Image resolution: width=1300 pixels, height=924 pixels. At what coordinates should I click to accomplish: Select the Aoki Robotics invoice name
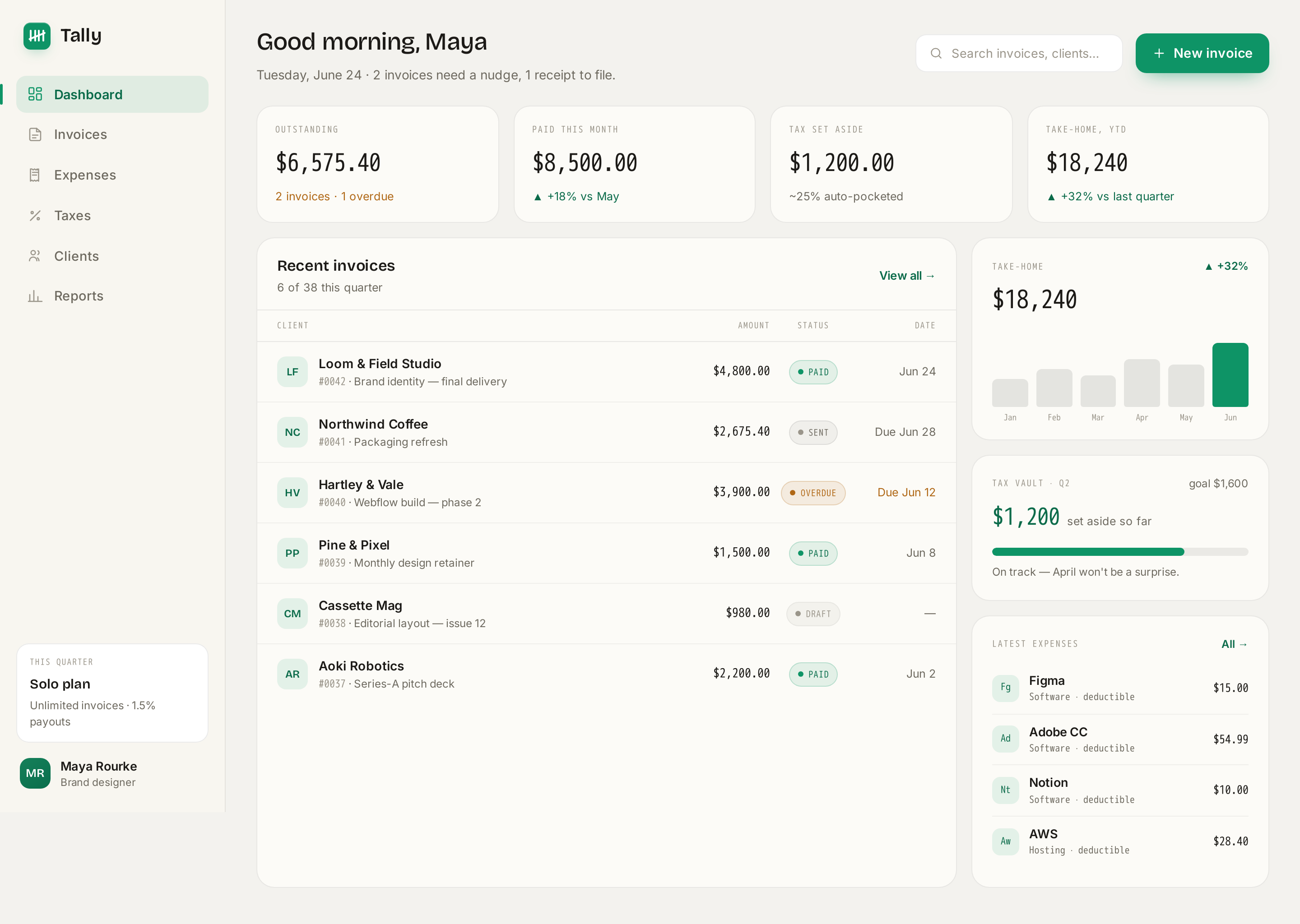click(x=362, y=665)
